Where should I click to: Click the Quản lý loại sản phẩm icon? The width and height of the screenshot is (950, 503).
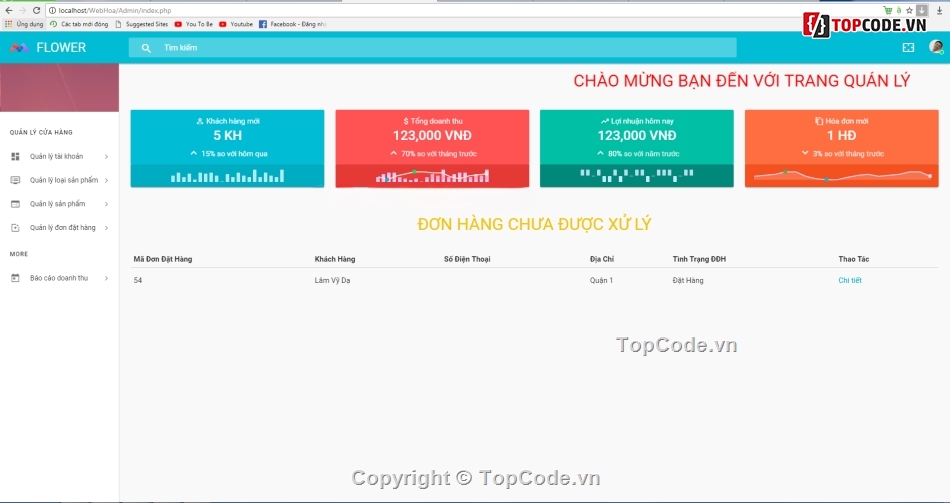[x=15, y=180]
